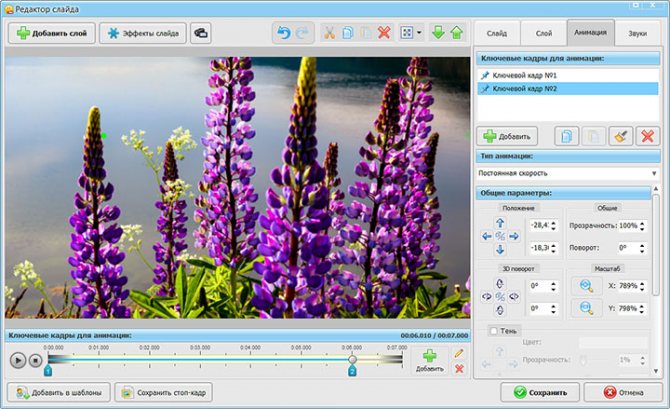Delete keyframe with red X in animation panel

(645, 136)
